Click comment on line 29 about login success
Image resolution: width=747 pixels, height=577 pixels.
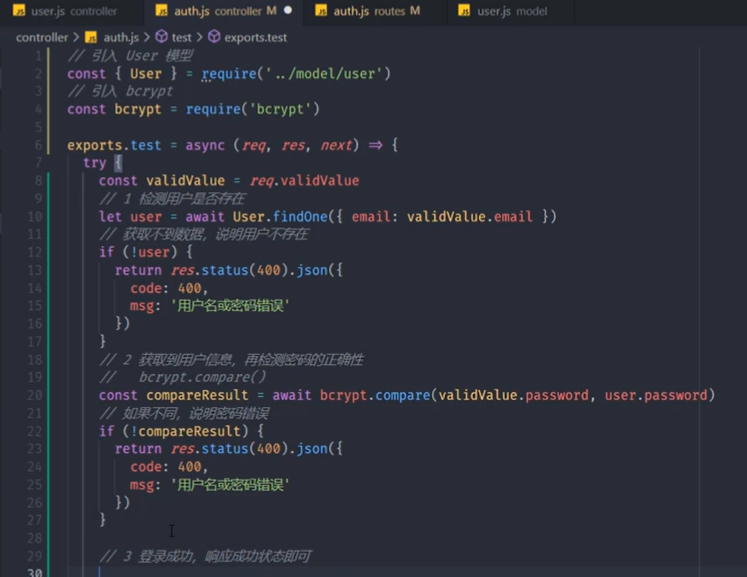205,556
